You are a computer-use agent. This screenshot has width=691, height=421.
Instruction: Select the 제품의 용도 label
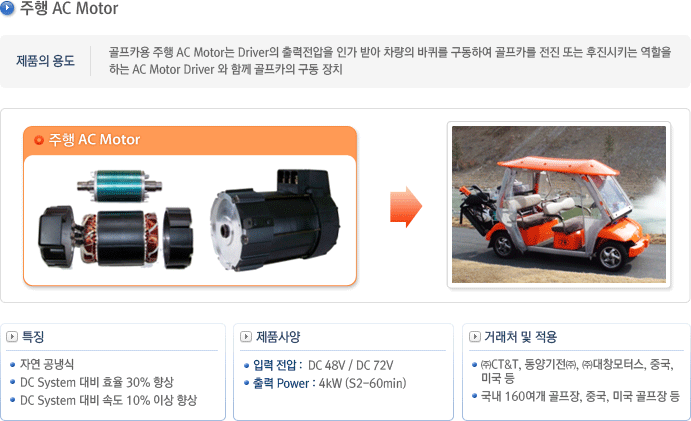[45, 60]
